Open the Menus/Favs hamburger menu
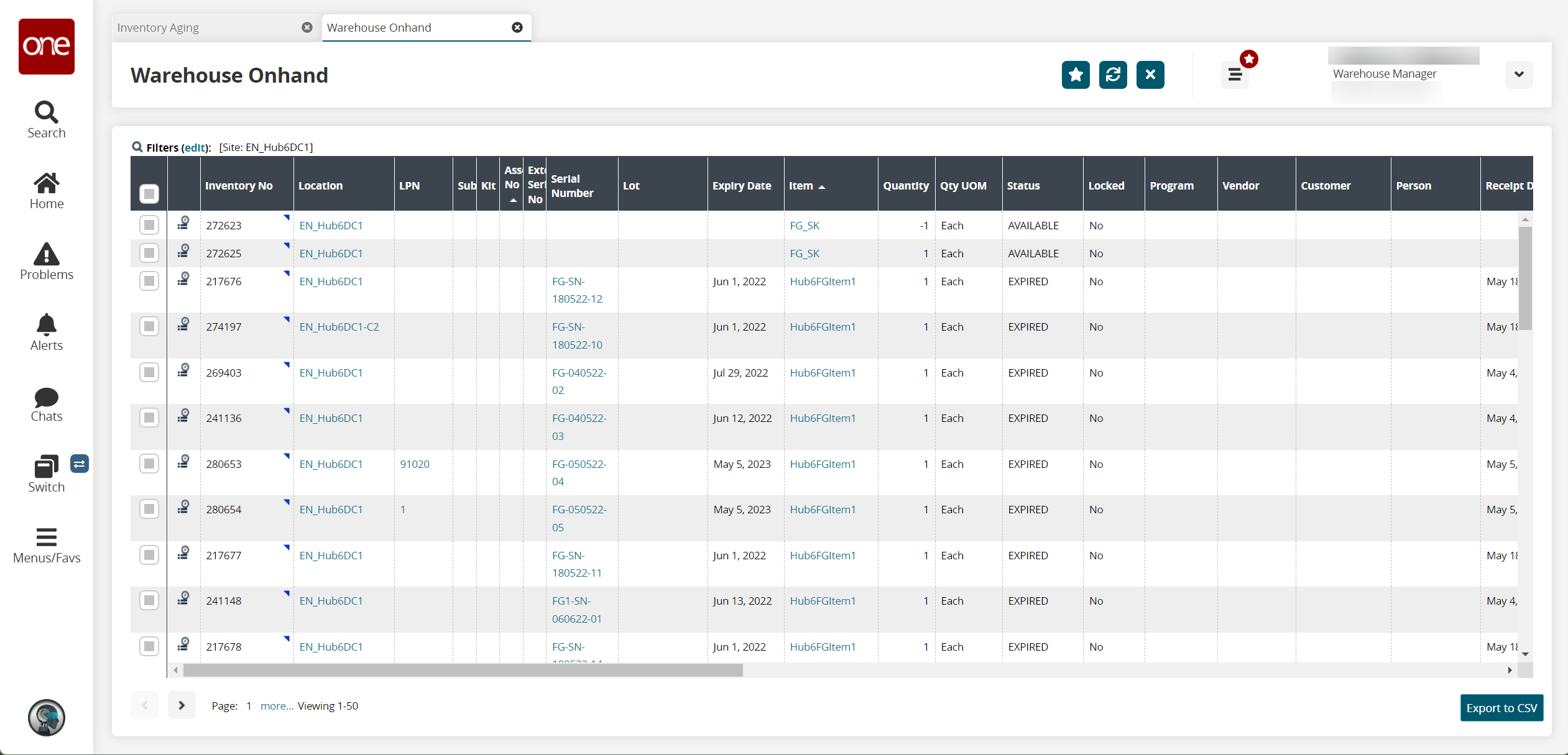The width and height of the screenshot is (1568, 755). point(47,546)
